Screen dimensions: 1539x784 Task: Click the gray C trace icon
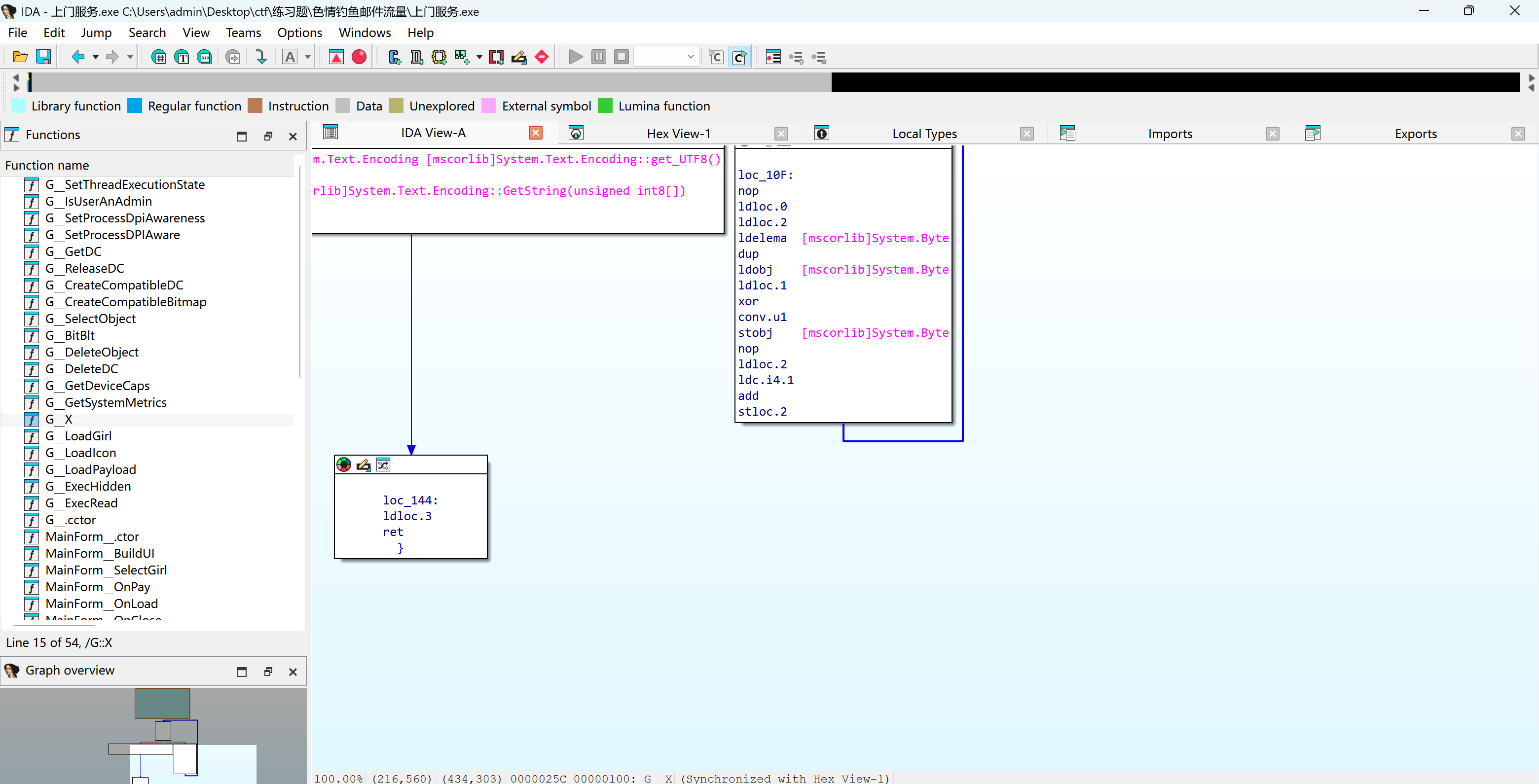tap(716, 57)
